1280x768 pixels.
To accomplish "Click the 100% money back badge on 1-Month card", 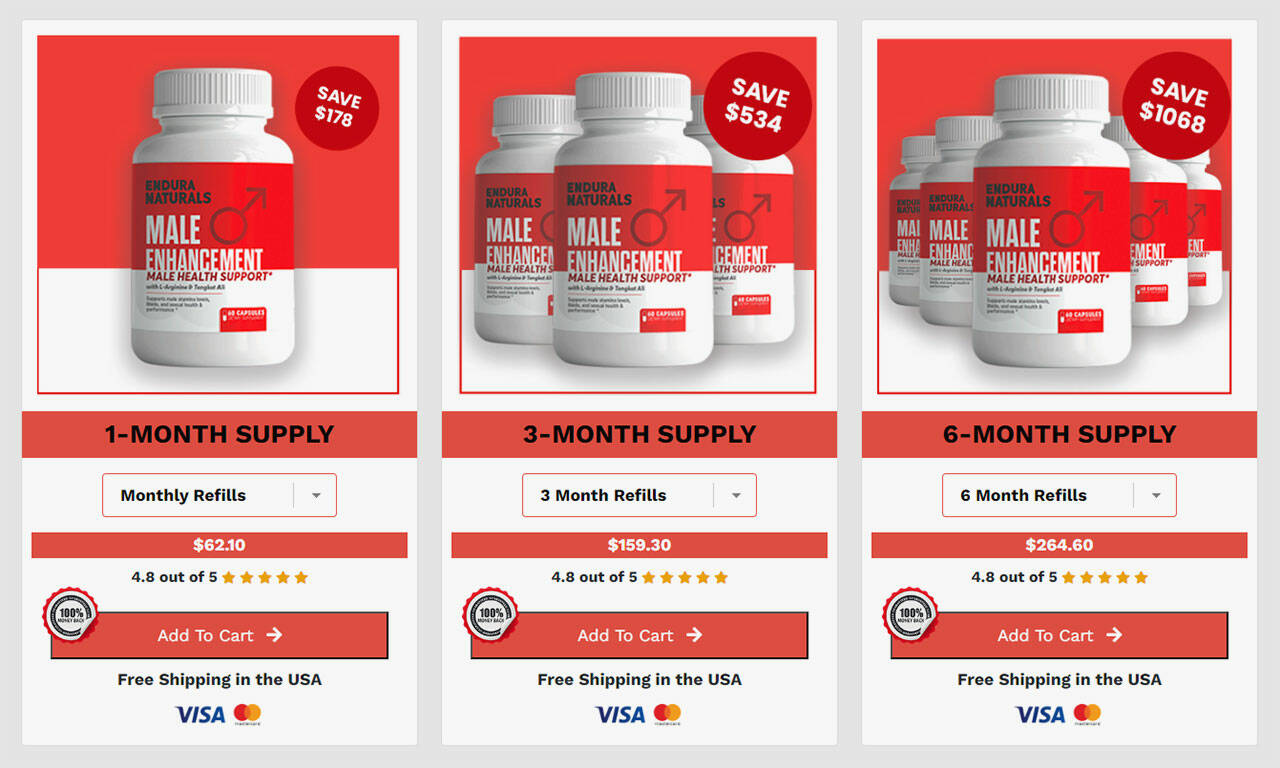I will (x=71, y=615).
